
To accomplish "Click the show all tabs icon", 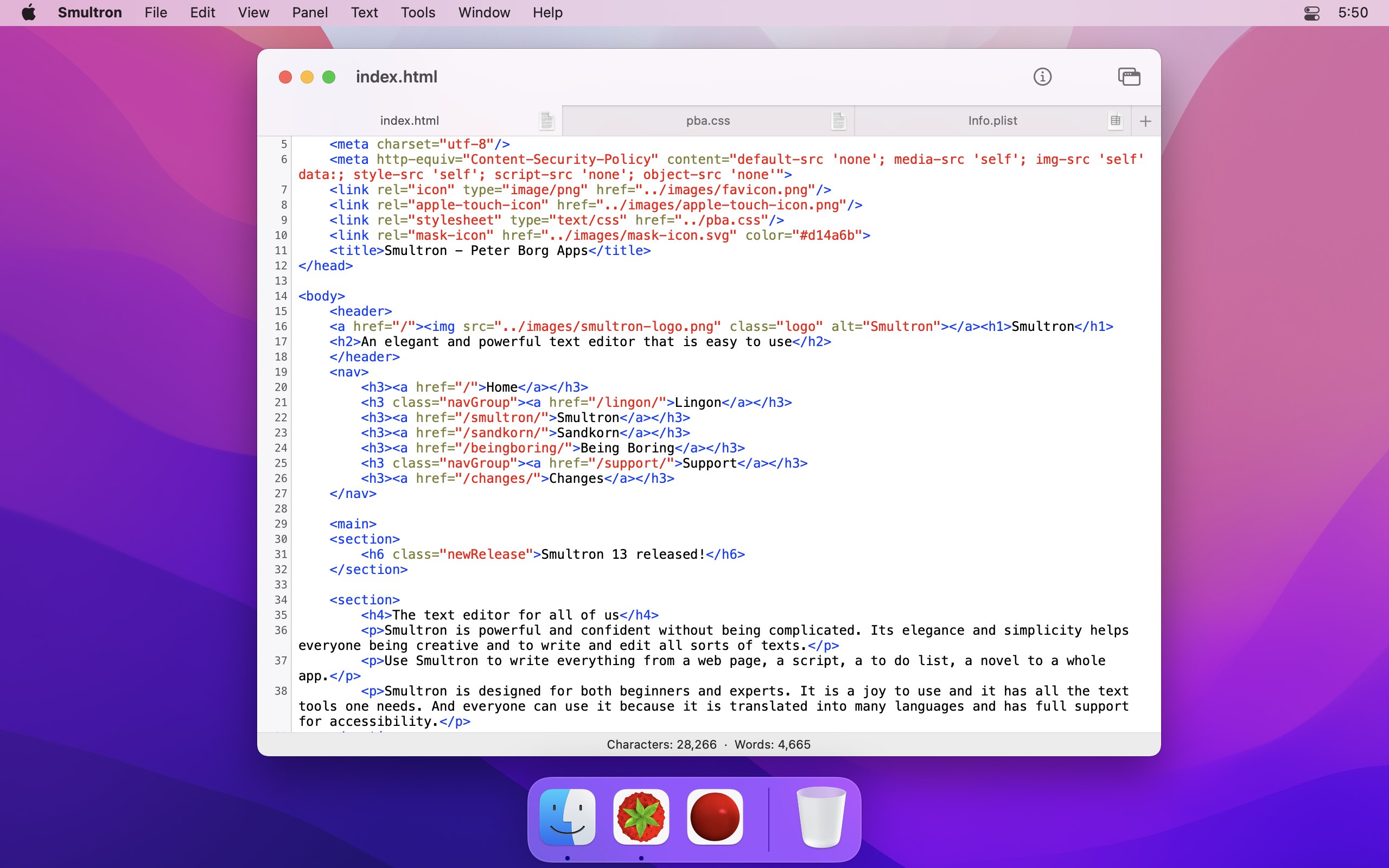I will click(x=1129, y=76).
